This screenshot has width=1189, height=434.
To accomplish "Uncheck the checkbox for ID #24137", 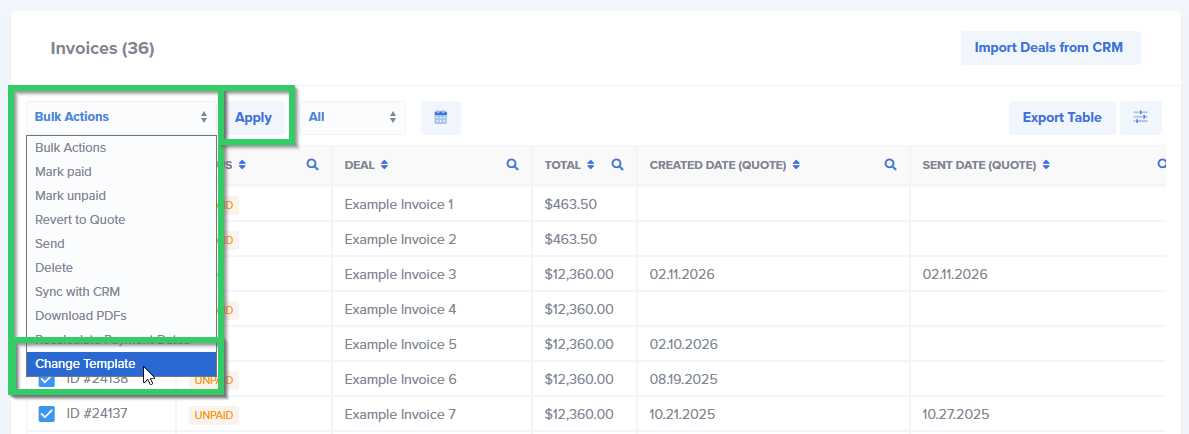I will tap(46, 413).
